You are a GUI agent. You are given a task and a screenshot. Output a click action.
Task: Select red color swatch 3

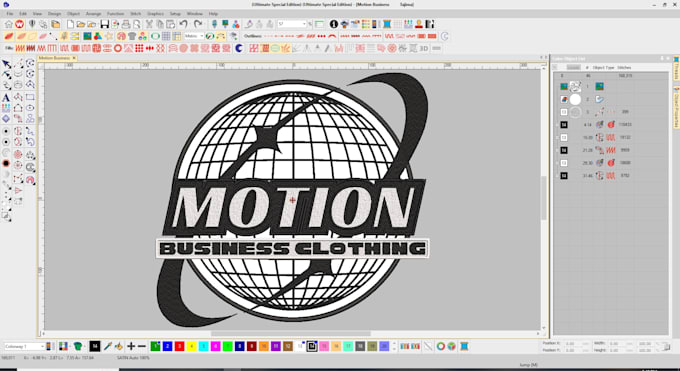click(x=179, y=346)
